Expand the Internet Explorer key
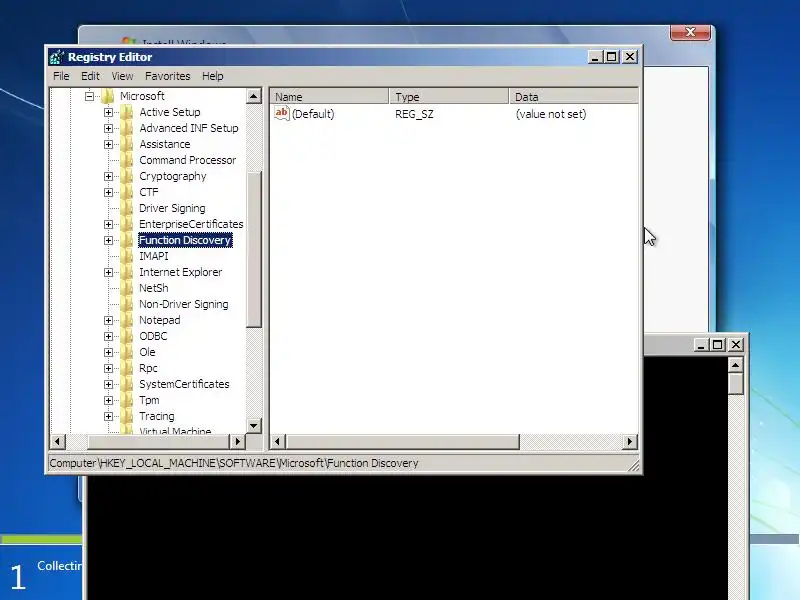The image size is (800, 600). tap(108, 272)
